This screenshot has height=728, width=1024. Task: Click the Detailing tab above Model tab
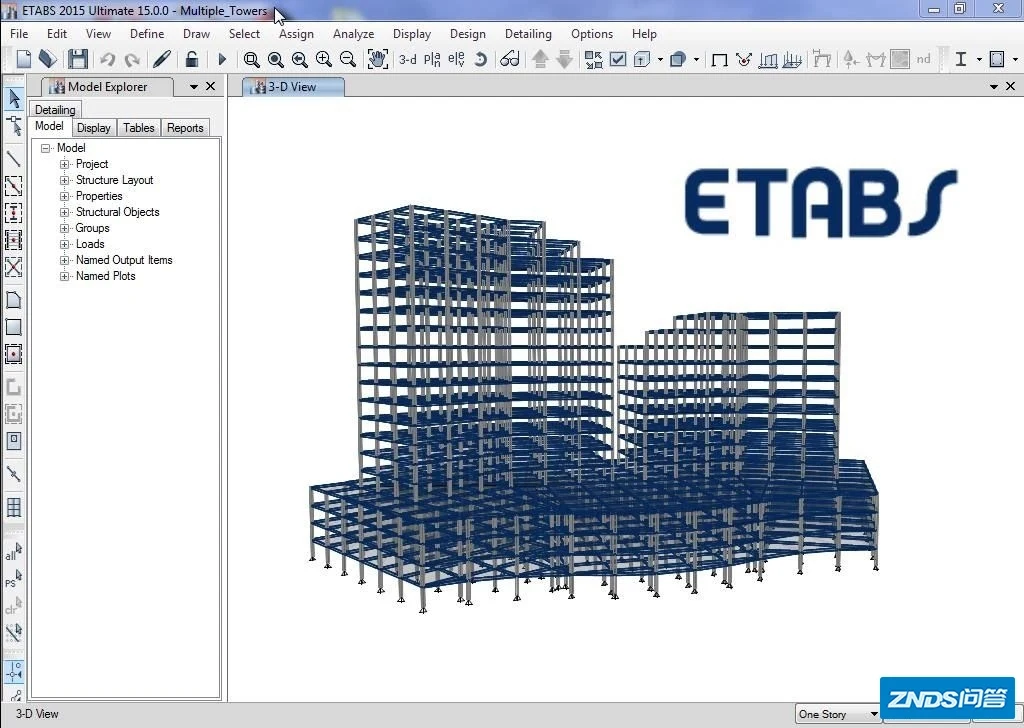click(55, 110)
